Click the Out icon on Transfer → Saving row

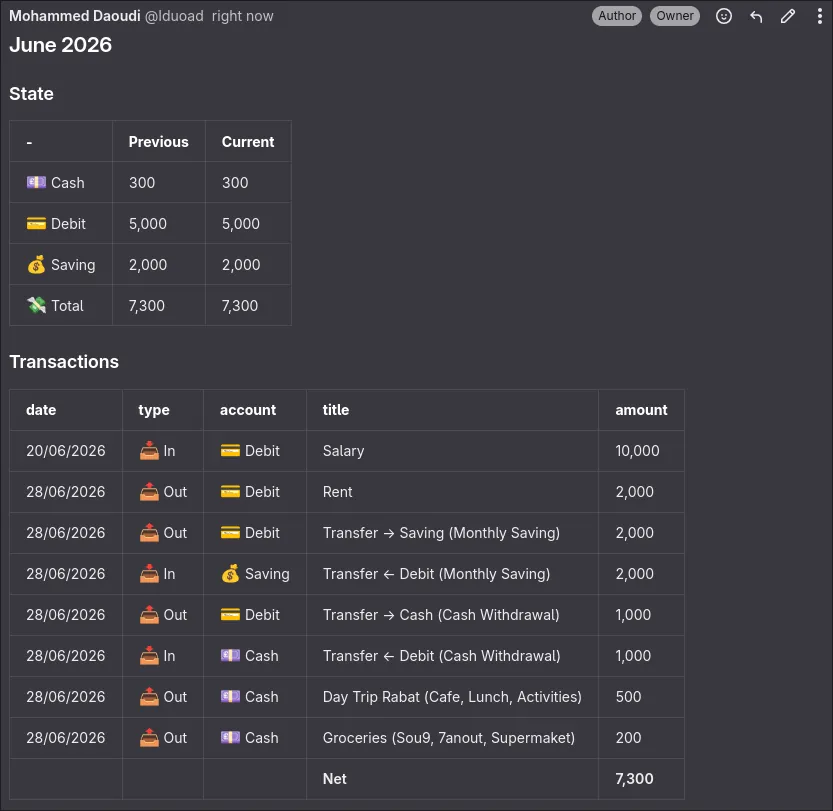point(149,532)
